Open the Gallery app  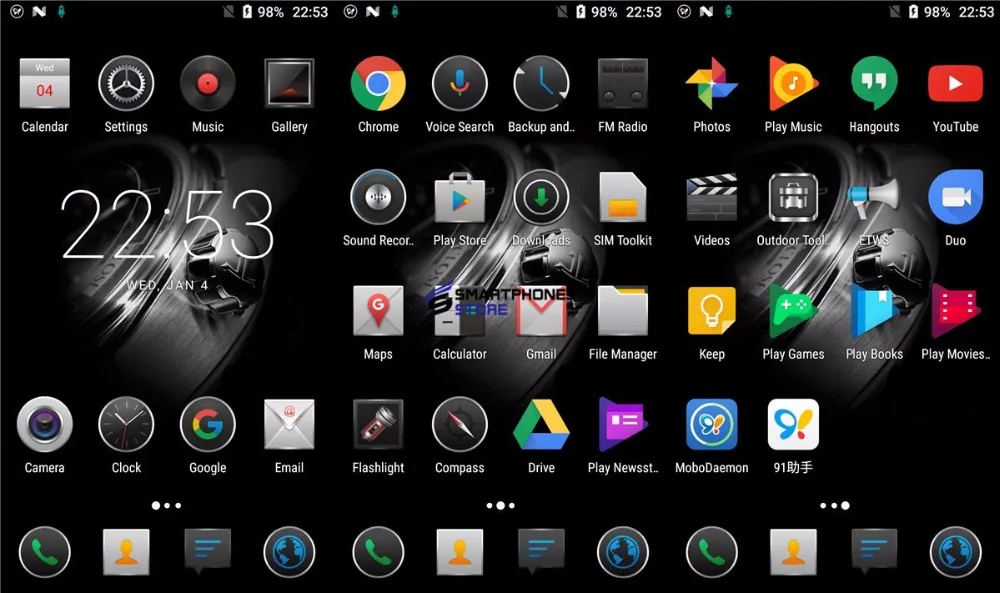coord(290,84)
